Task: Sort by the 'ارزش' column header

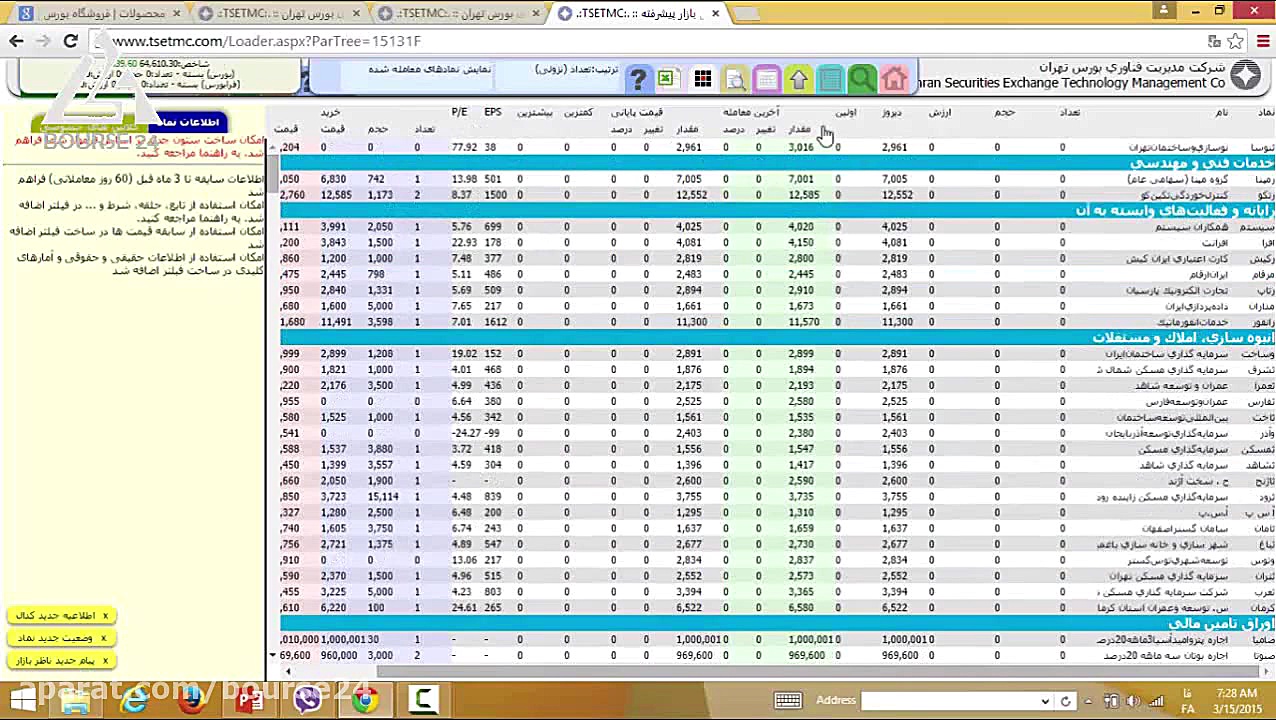Action: 940,113
